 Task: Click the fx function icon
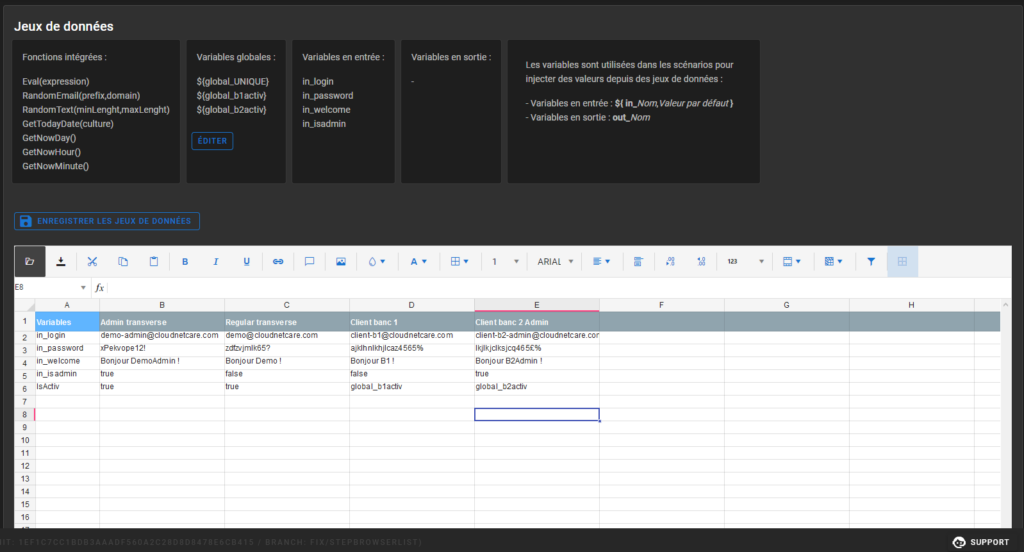coord(99,287)
